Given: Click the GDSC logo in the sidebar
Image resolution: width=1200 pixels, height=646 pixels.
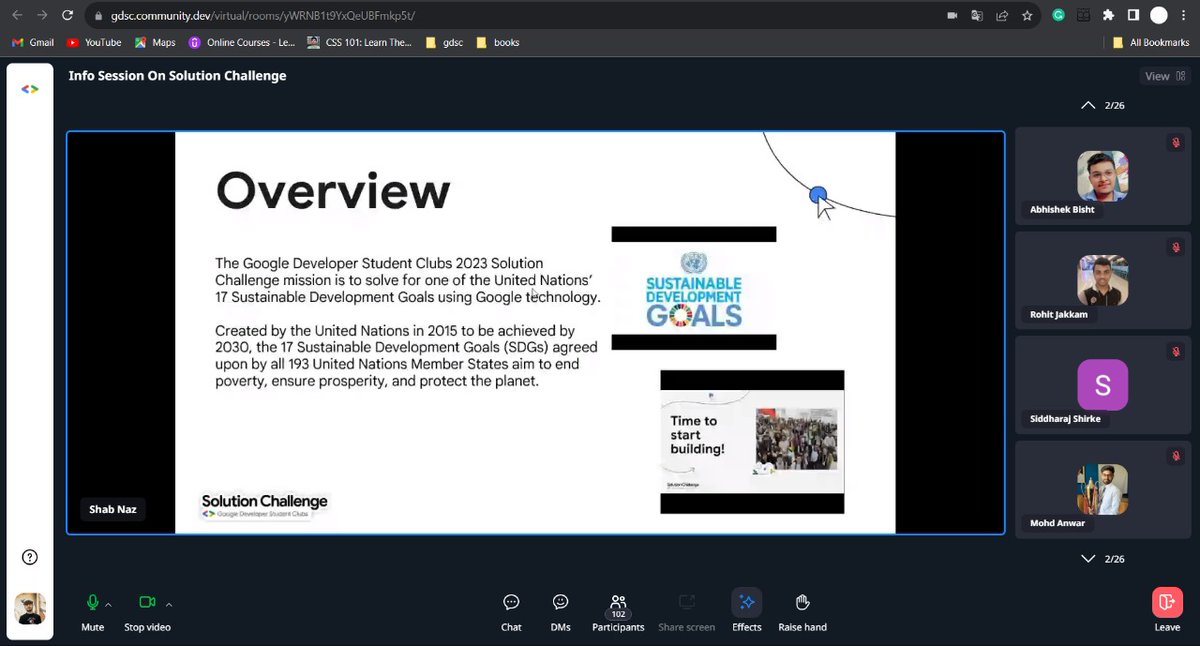Looking at the screenshot, I should click(30, 89).
